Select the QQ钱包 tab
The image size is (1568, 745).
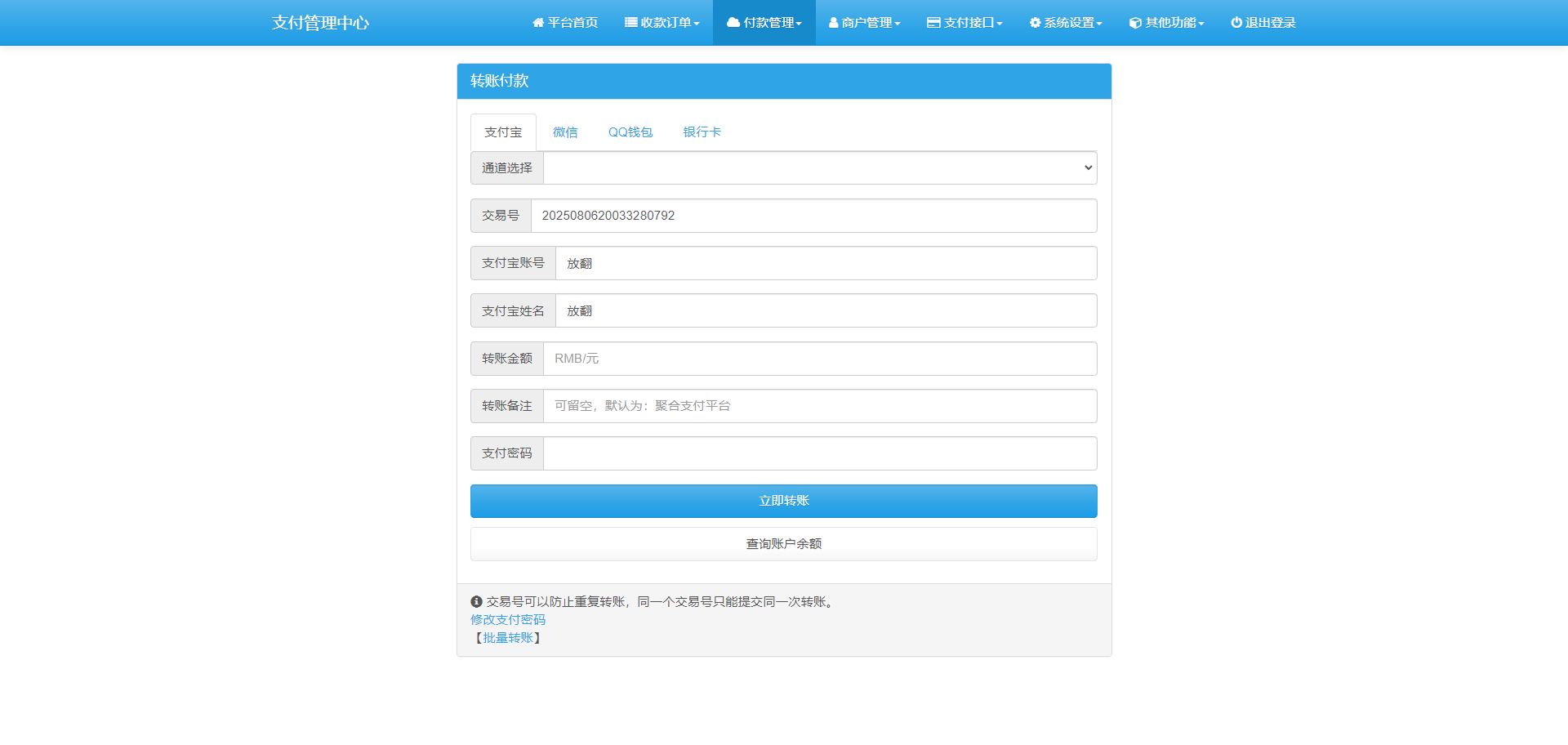click(630, 132)
